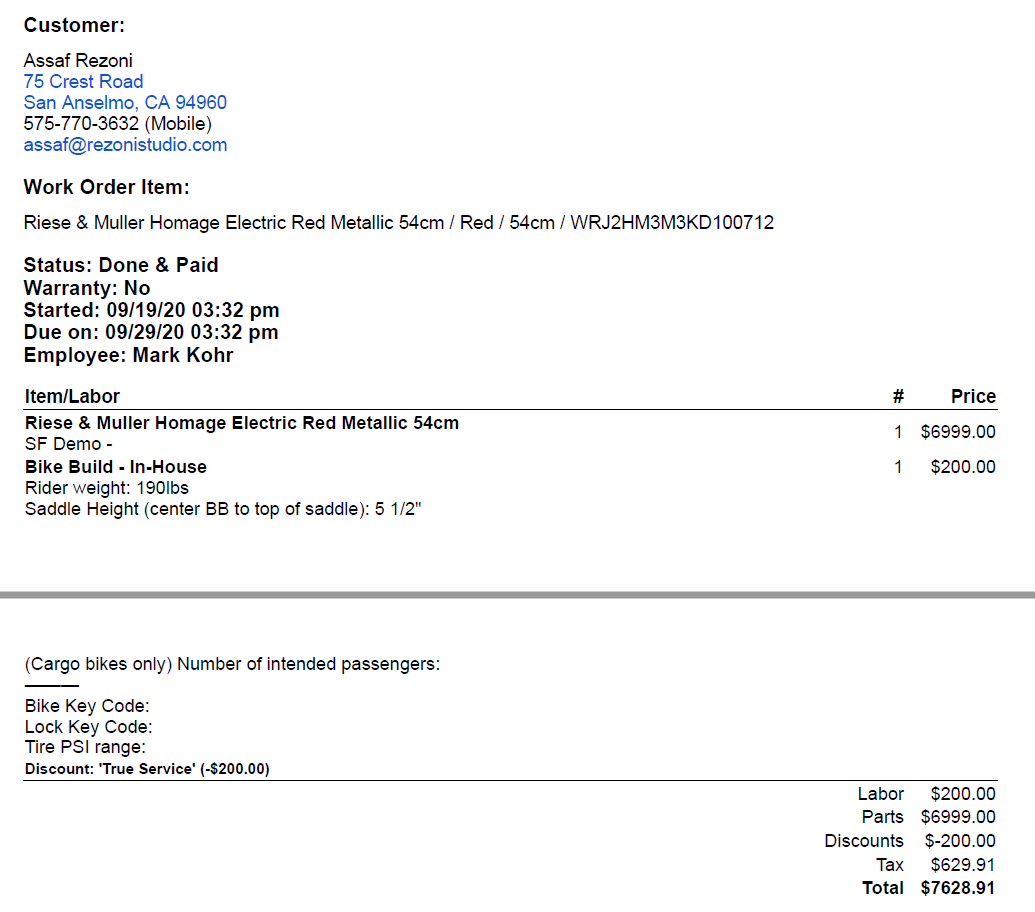1035x912 pixels.
Task: Open the San Anselmo, CA 94960 link
Action: (x=125, y=103)
